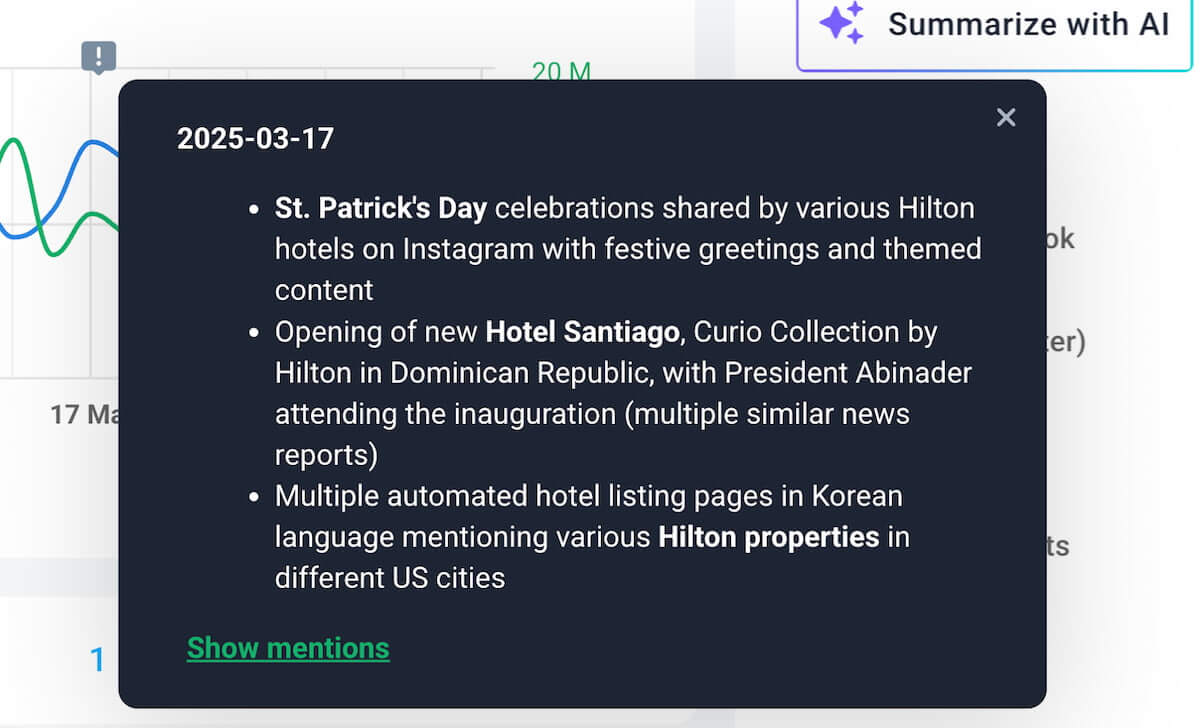
Task: Open Show mentions for this date
Action: [x=288, y=647]
